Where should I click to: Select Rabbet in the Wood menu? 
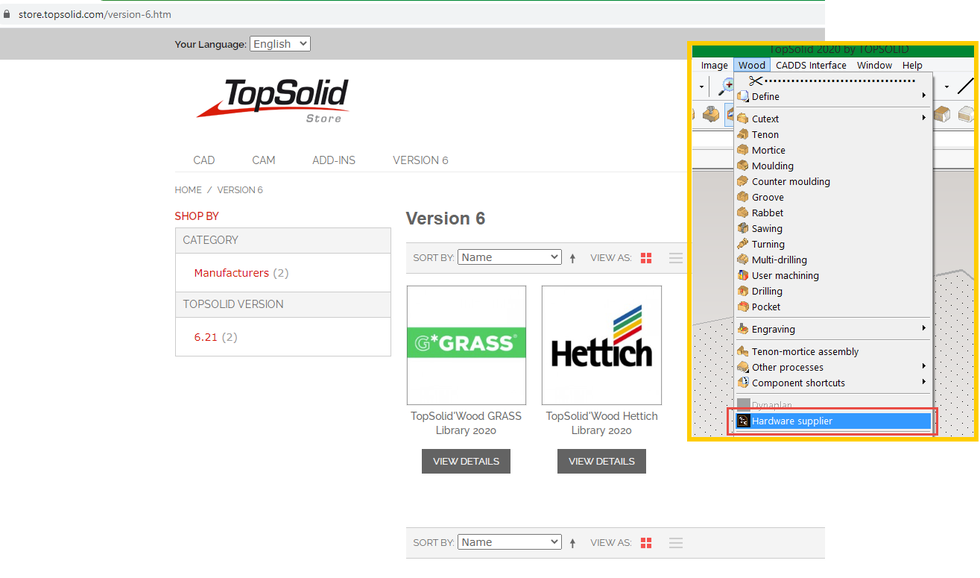(833, 212)
